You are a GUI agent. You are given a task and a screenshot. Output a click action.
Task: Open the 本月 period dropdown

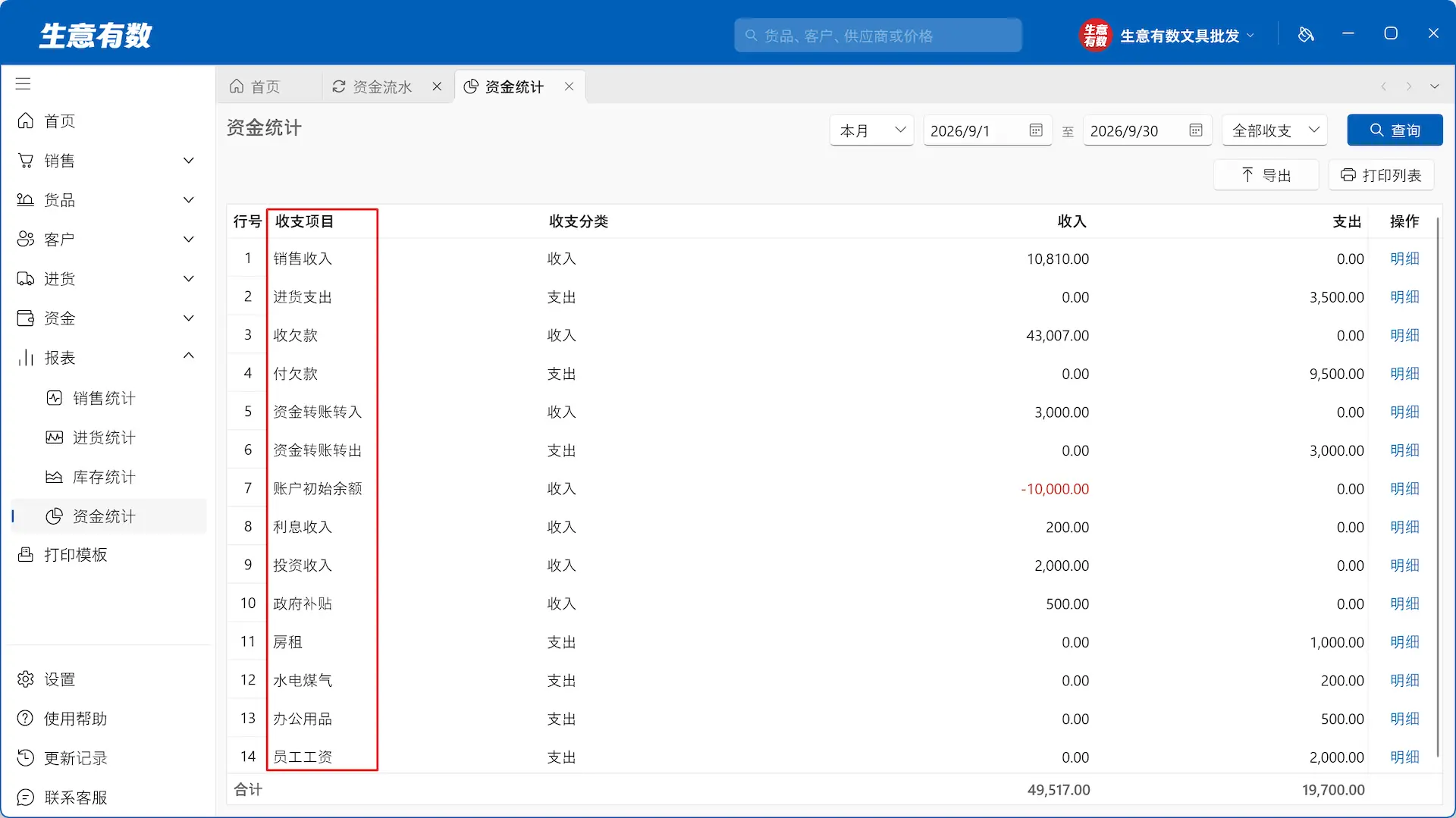[872, 130]
